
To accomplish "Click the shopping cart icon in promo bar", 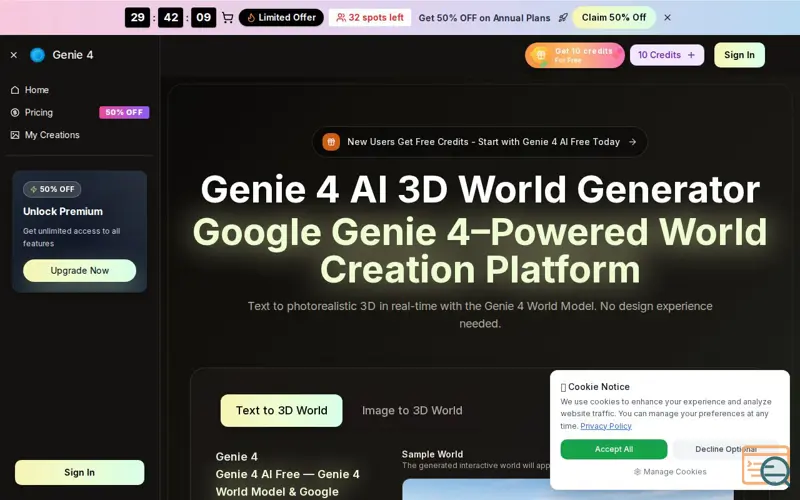I will point(228,18).
